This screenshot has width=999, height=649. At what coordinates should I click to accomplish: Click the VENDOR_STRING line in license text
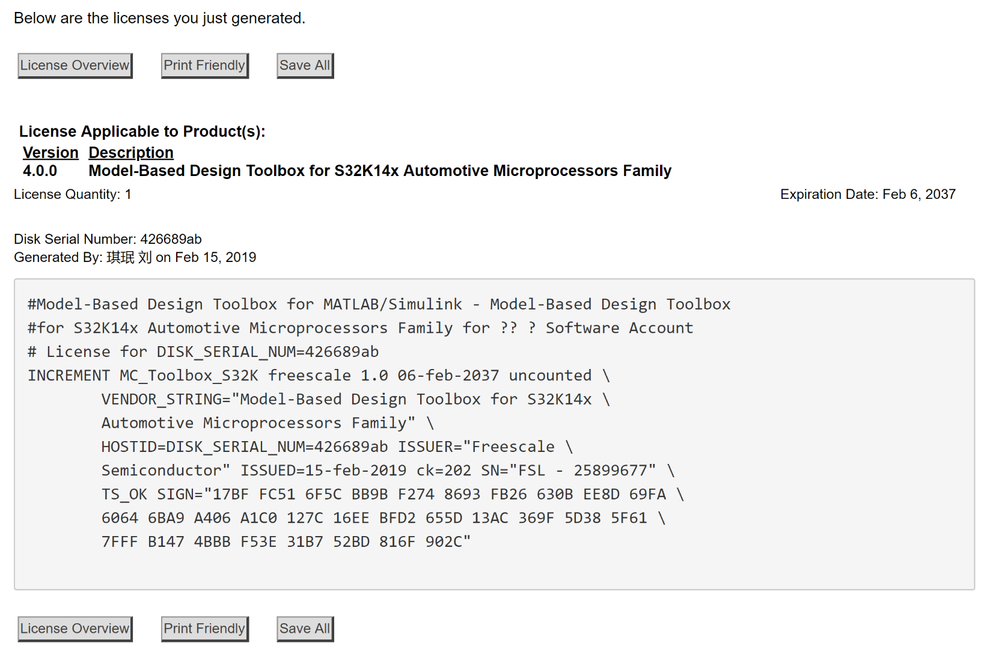pos(355,399)
